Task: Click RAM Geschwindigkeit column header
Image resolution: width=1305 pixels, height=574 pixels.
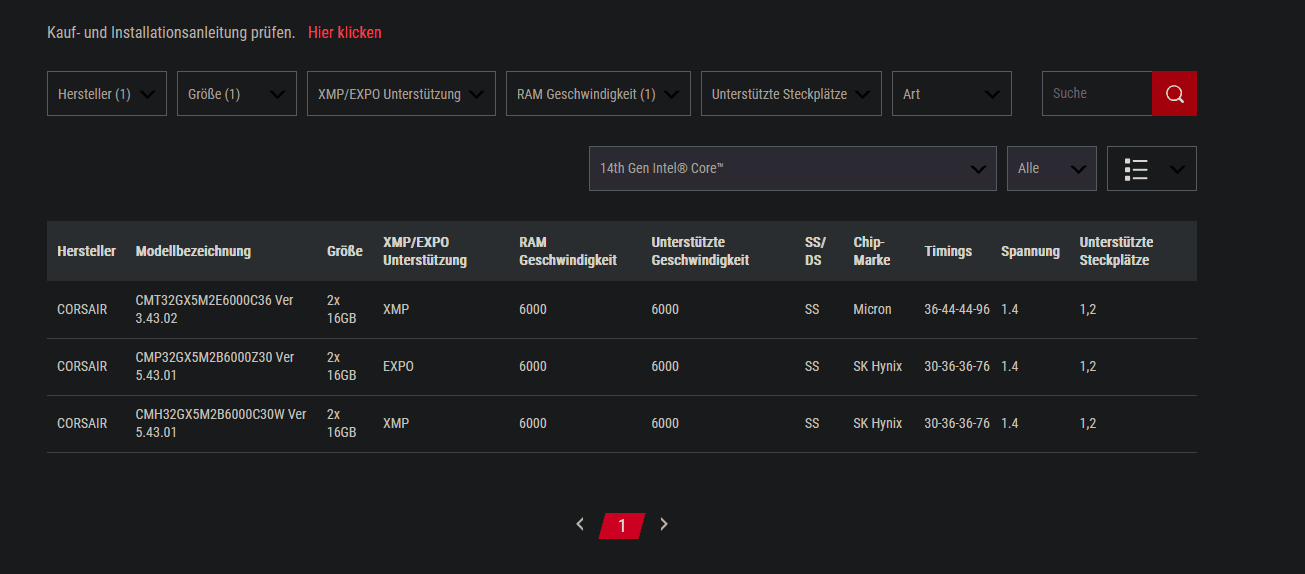Action: pyautogui.click(x=568, y=251)
